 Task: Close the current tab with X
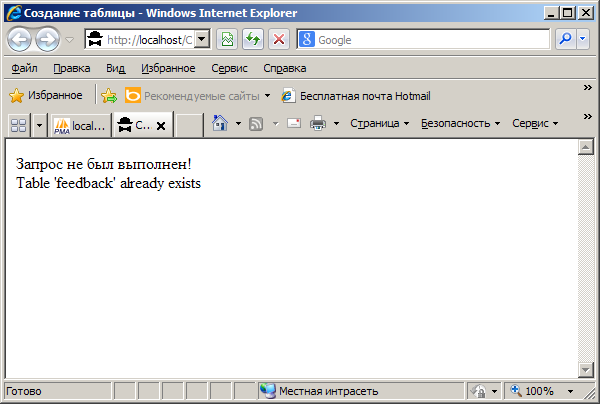[x=161, y=126]
